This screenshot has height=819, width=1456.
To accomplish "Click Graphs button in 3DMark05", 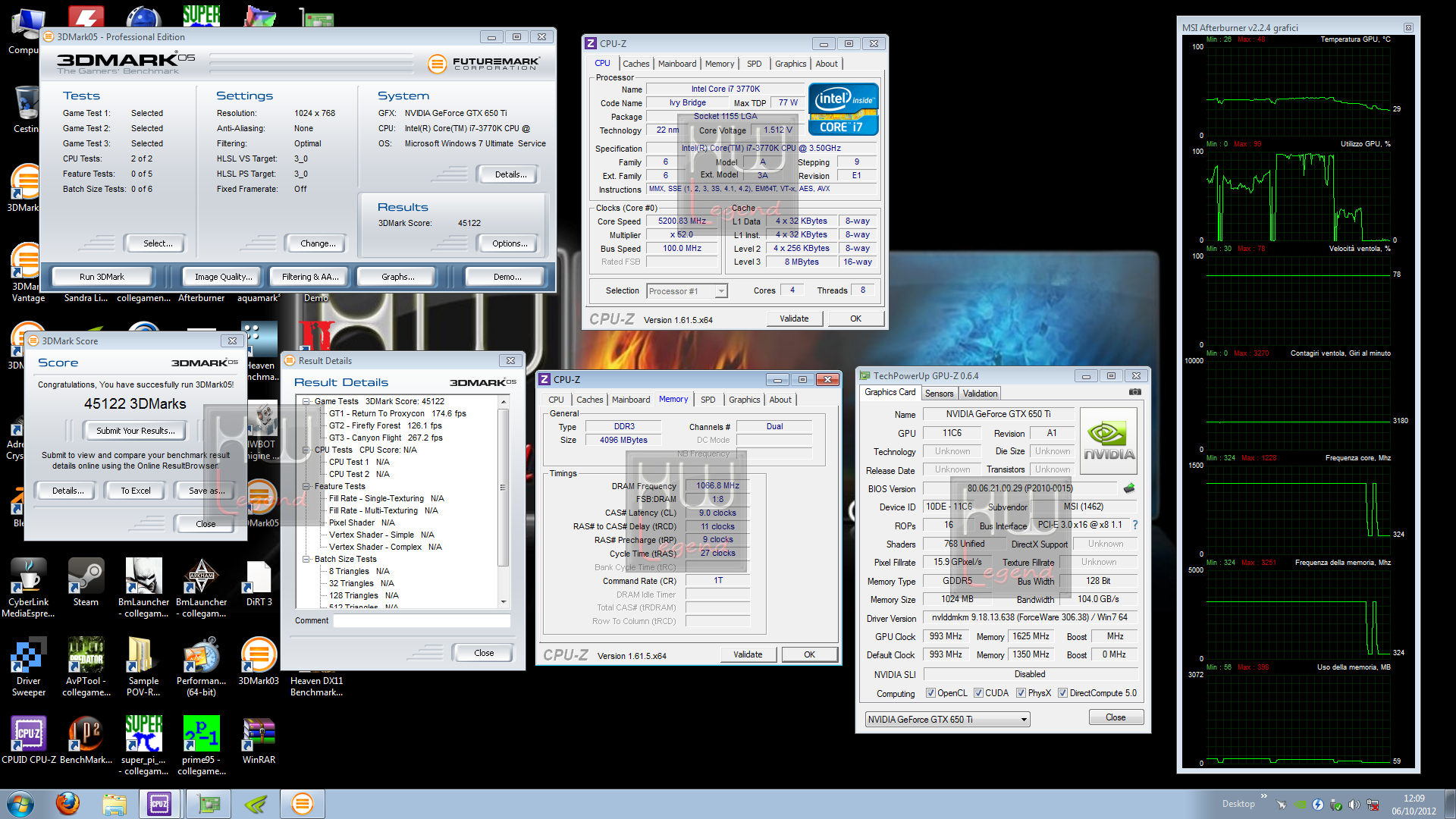I will point(398,277).
